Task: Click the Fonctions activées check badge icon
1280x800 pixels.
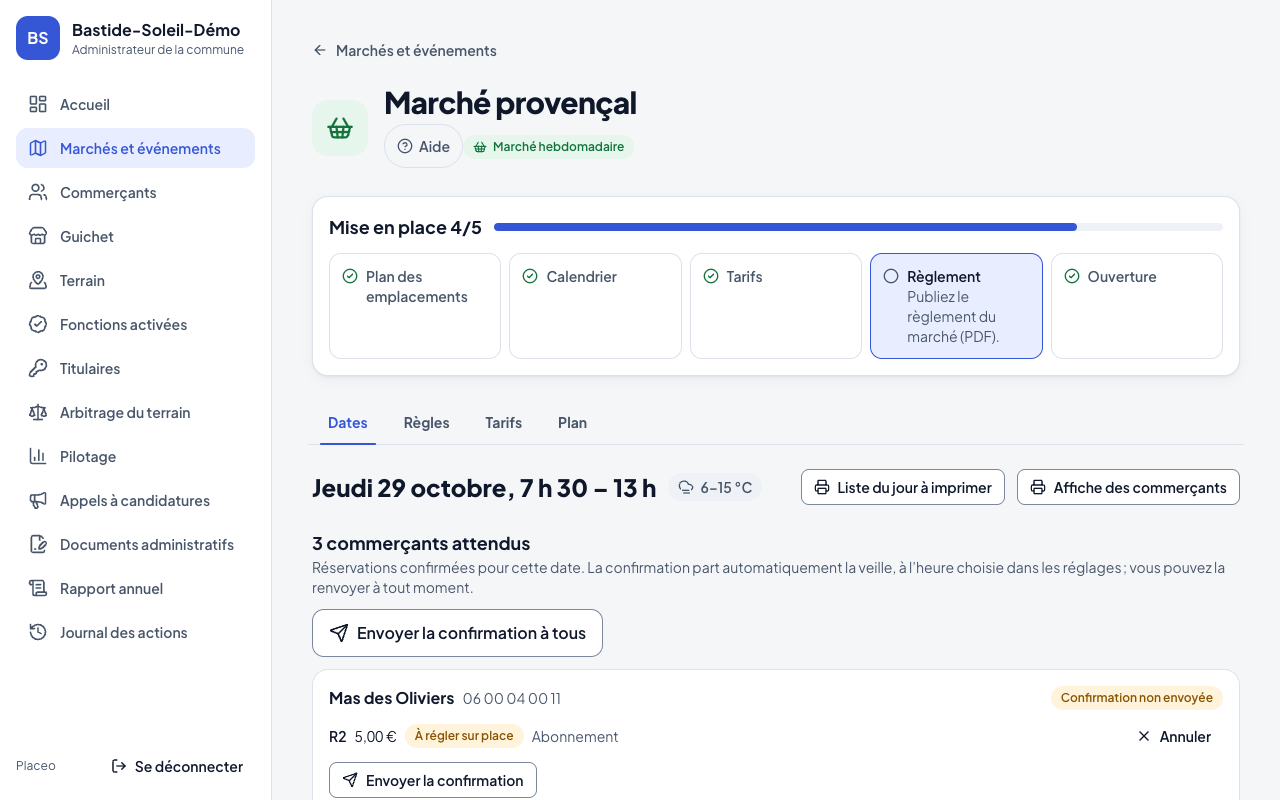Action: [x=38, y=324]
